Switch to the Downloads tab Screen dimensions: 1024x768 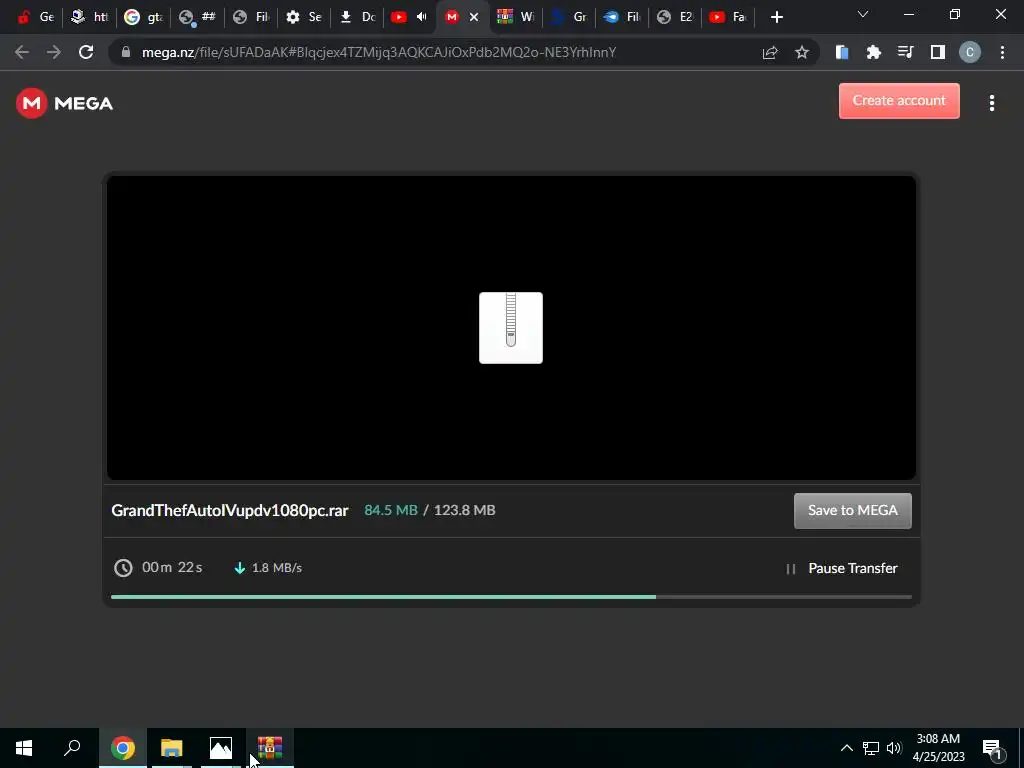[358, 17]
